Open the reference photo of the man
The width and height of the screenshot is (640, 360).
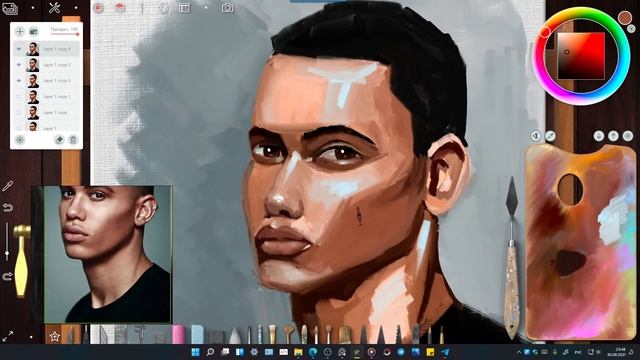[x=108, y=254]
